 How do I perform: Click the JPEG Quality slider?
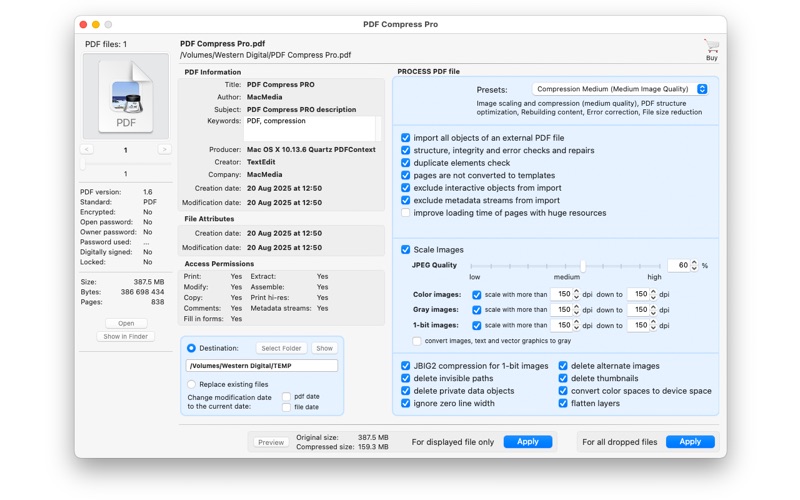(565, 266)
